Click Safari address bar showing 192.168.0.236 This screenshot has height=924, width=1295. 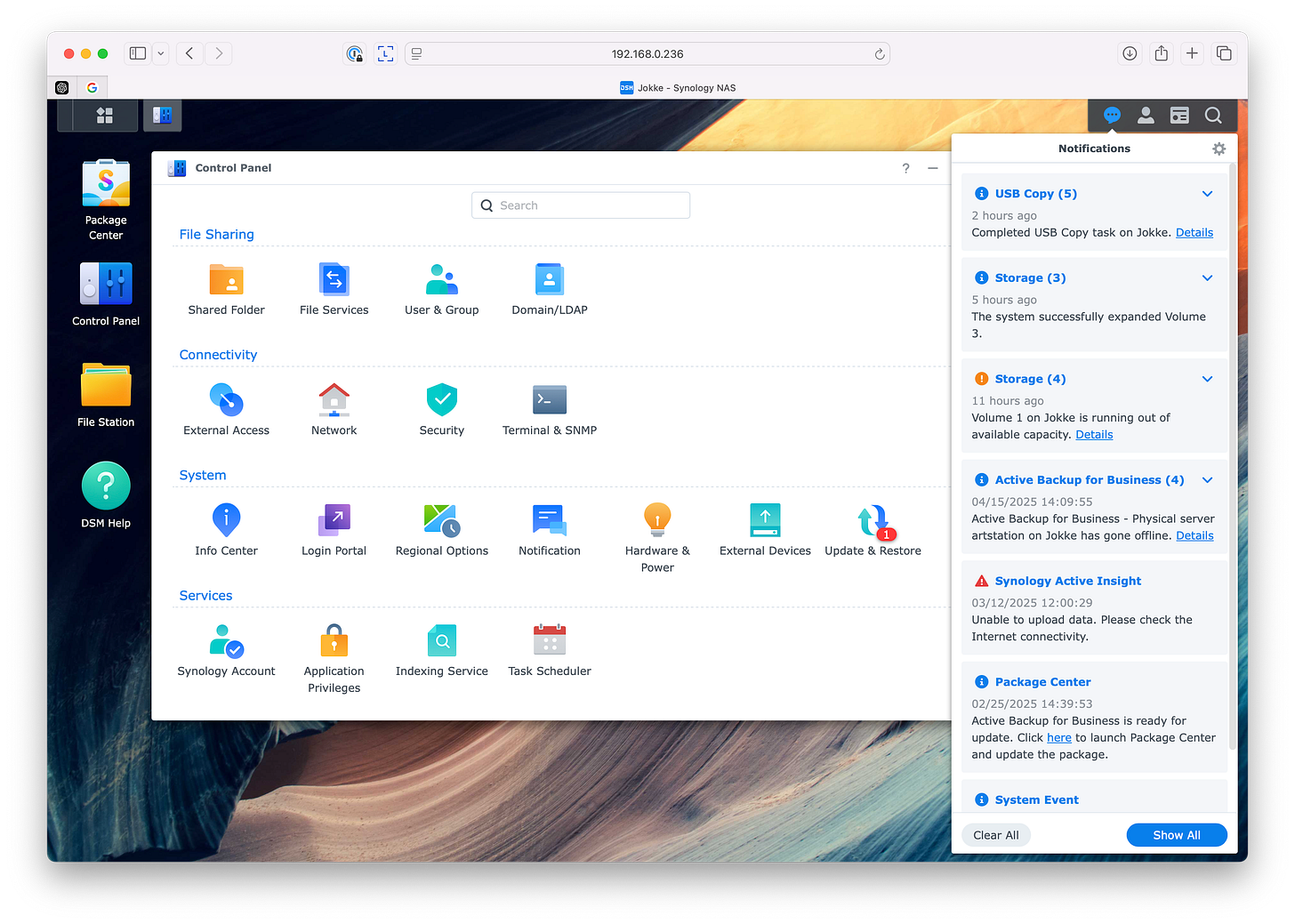[647, 53]
